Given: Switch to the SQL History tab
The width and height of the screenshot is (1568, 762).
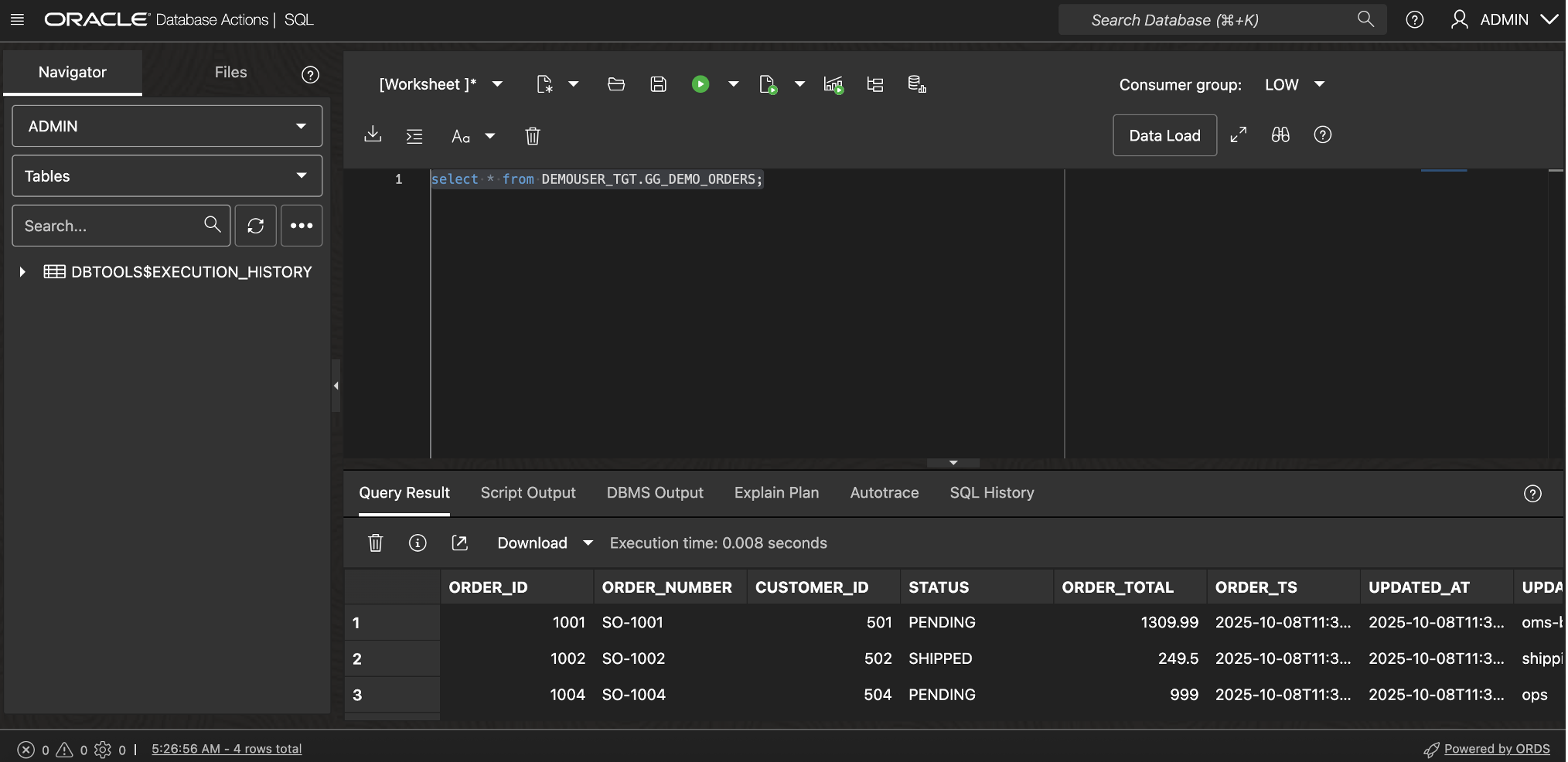Looking at the screenshot, I should point(991,493).
